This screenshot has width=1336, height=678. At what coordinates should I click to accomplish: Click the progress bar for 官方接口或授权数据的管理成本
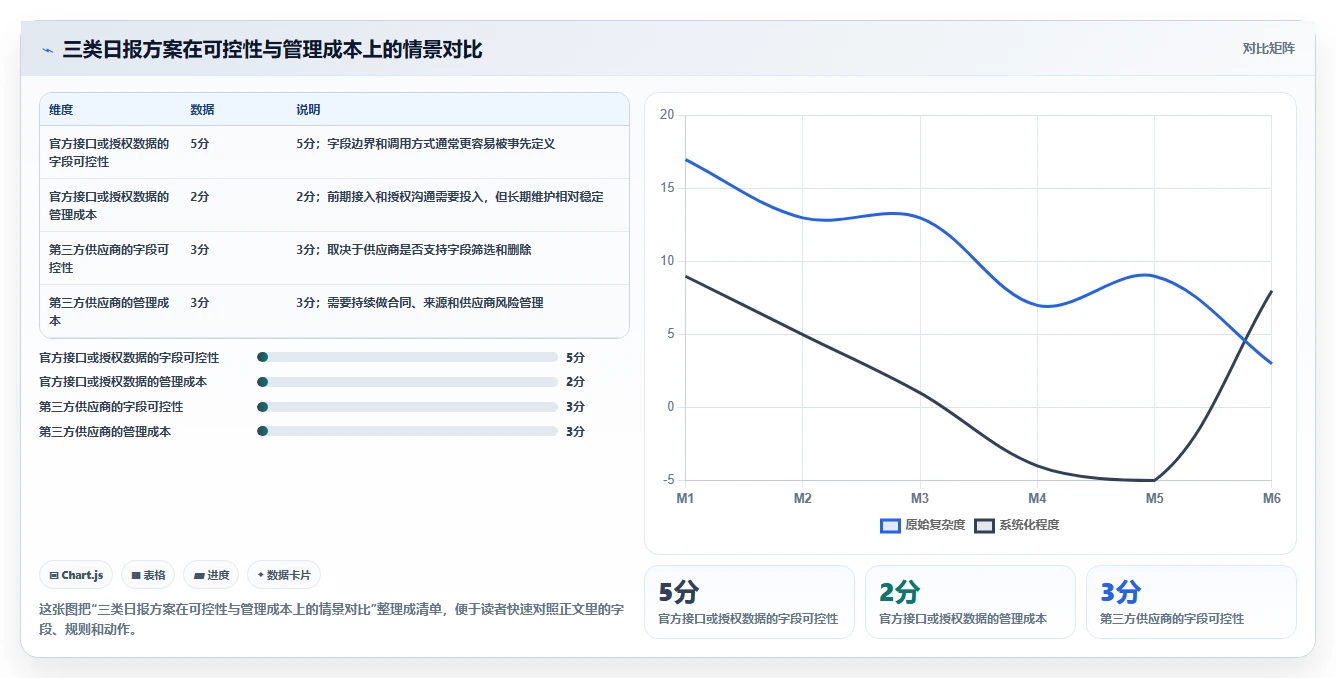coord(407,382)
